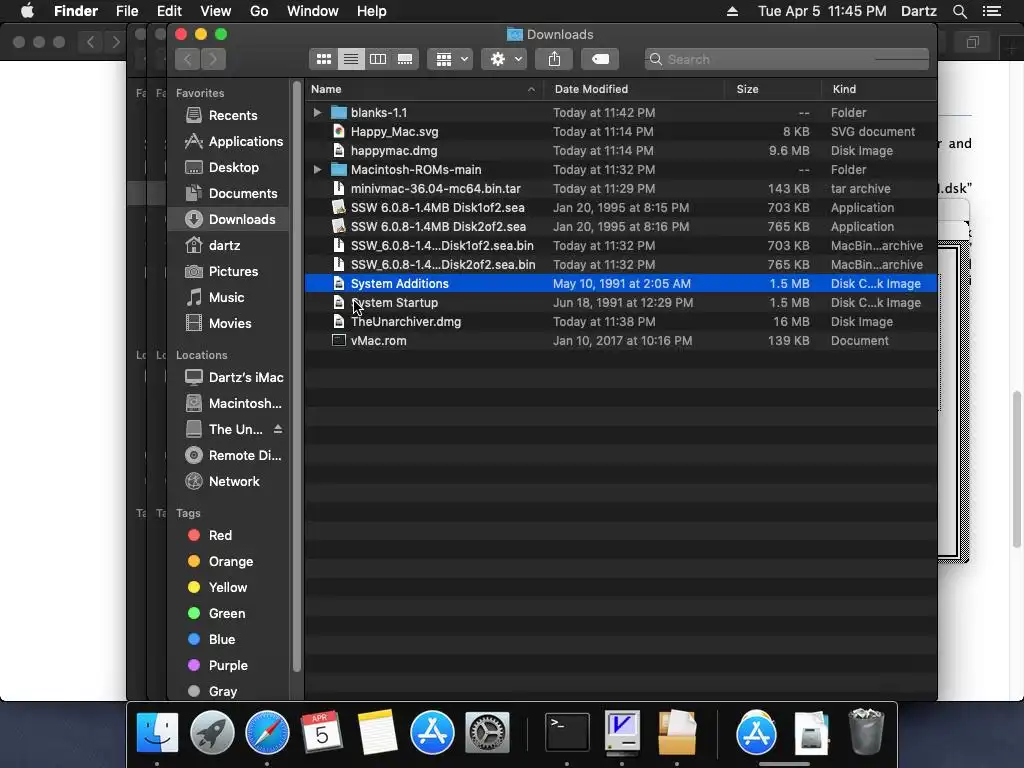Select minivmac-36.04-mc64.bin.tar file
The height and width of the screenshot is (768, 1024).
pyautogui.click(x=620, y=189)
